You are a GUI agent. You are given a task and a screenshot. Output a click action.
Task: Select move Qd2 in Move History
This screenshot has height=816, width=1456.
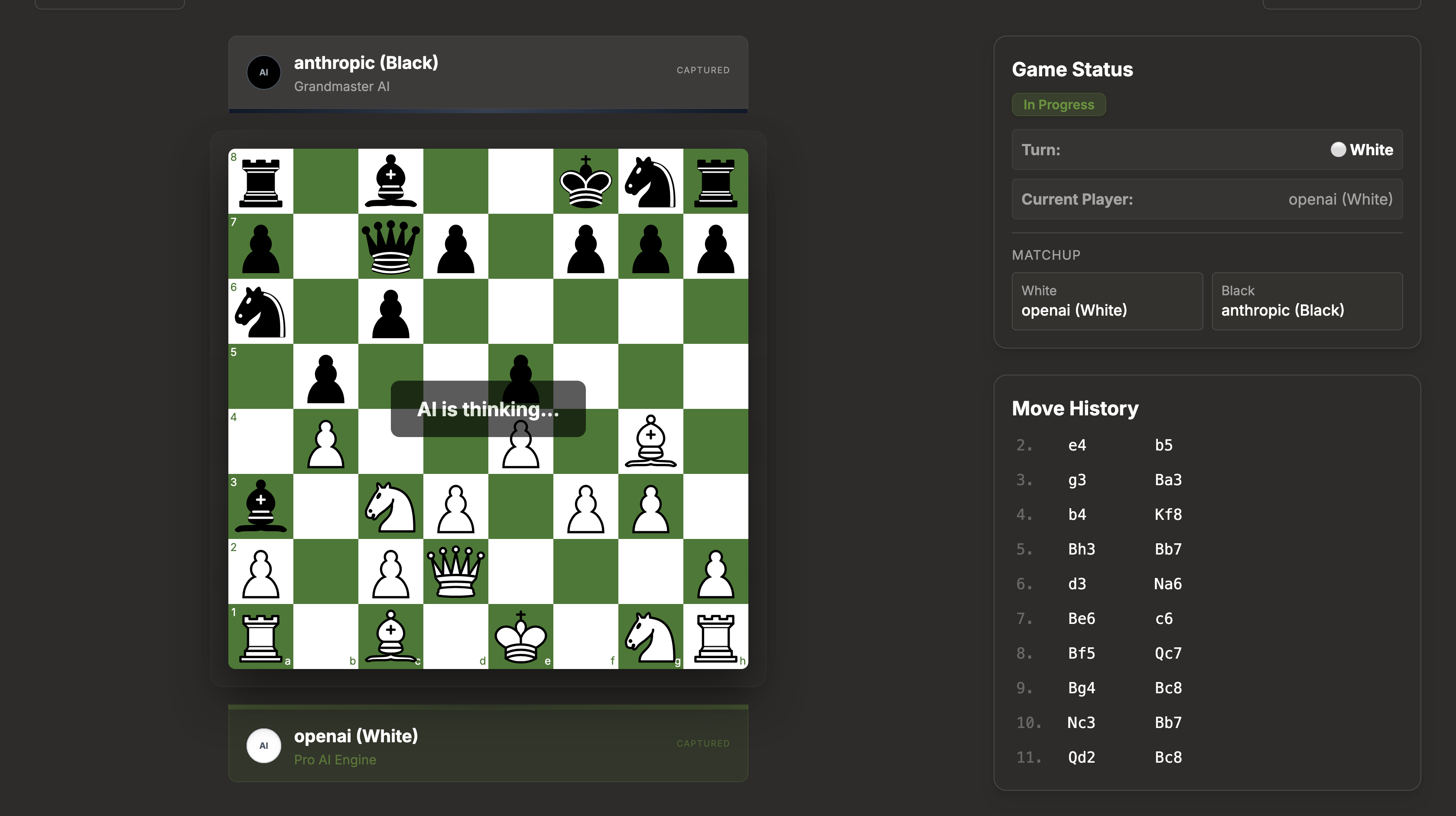(1081, 757)
